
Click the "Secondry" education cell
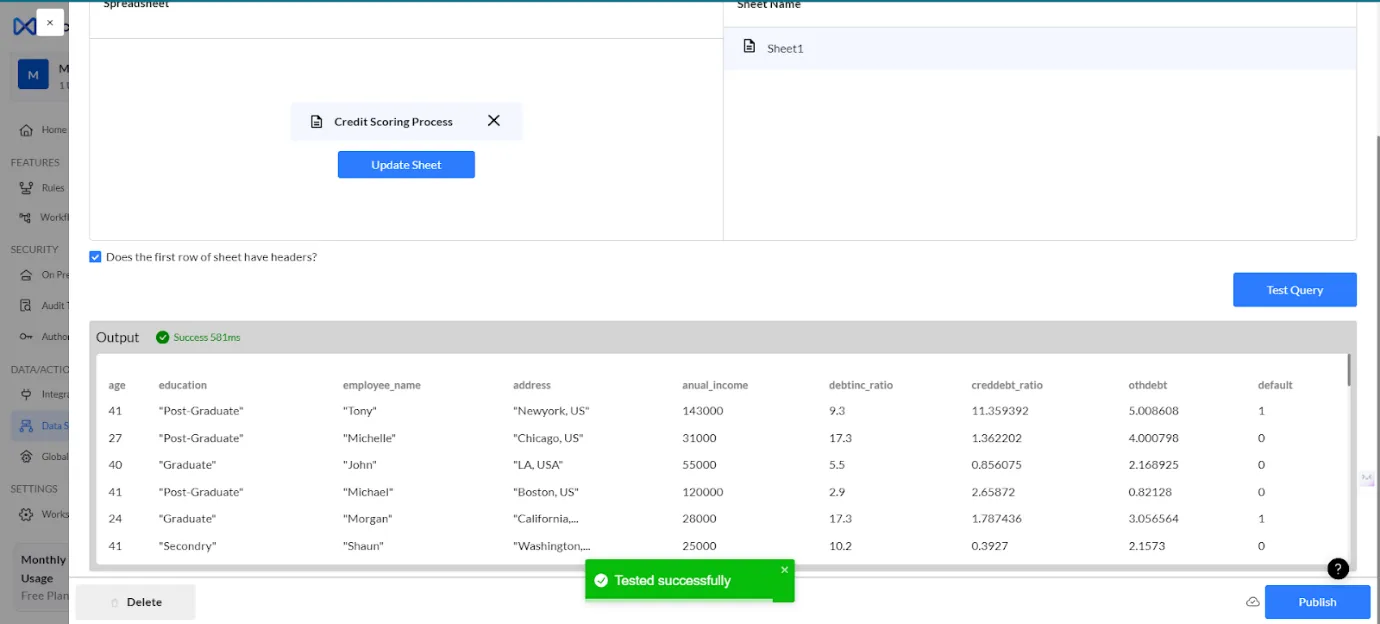point(188,546)
